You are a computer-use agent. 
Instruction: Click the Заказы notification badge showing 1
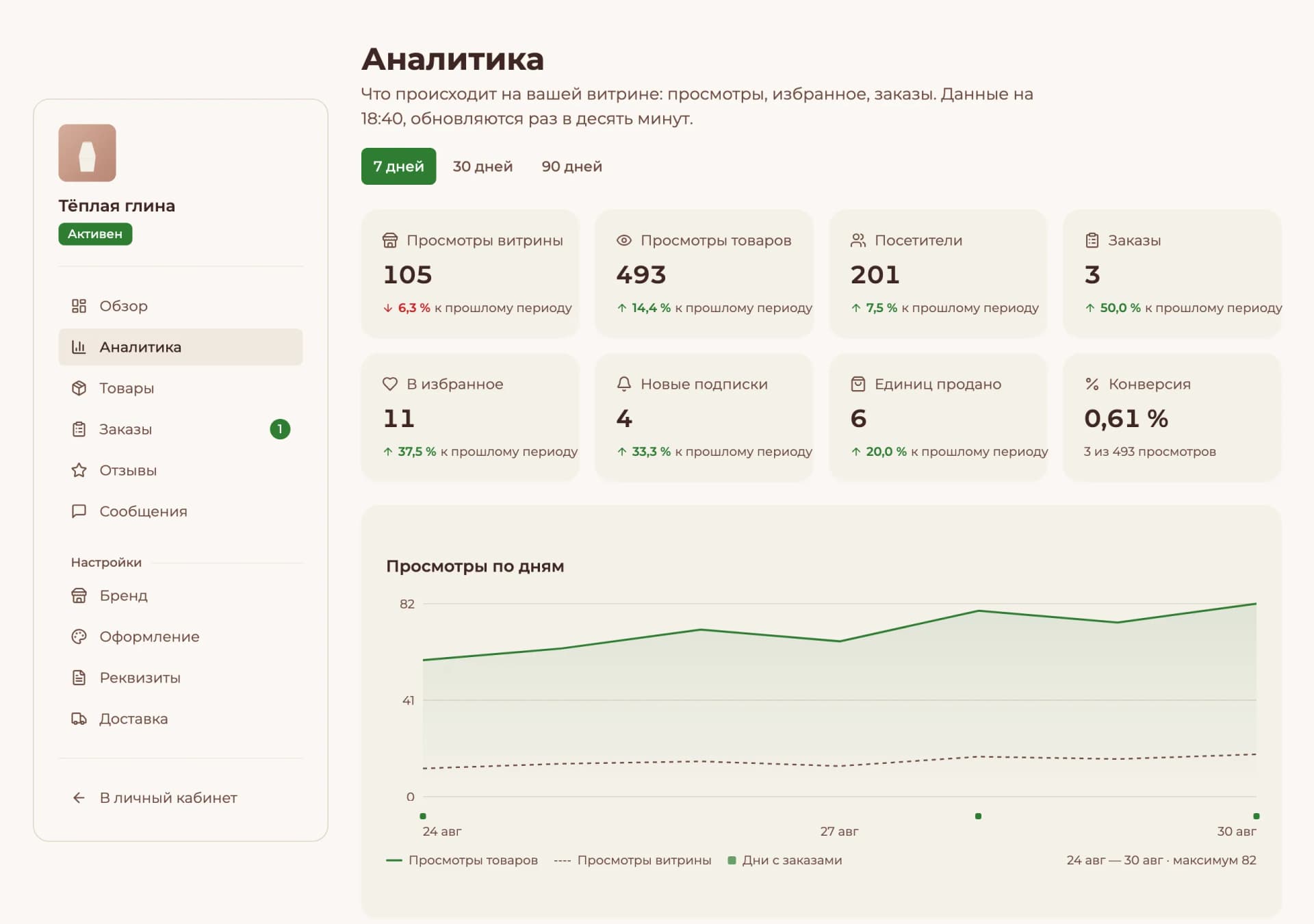pyautogui.click(x=280, y=429)
